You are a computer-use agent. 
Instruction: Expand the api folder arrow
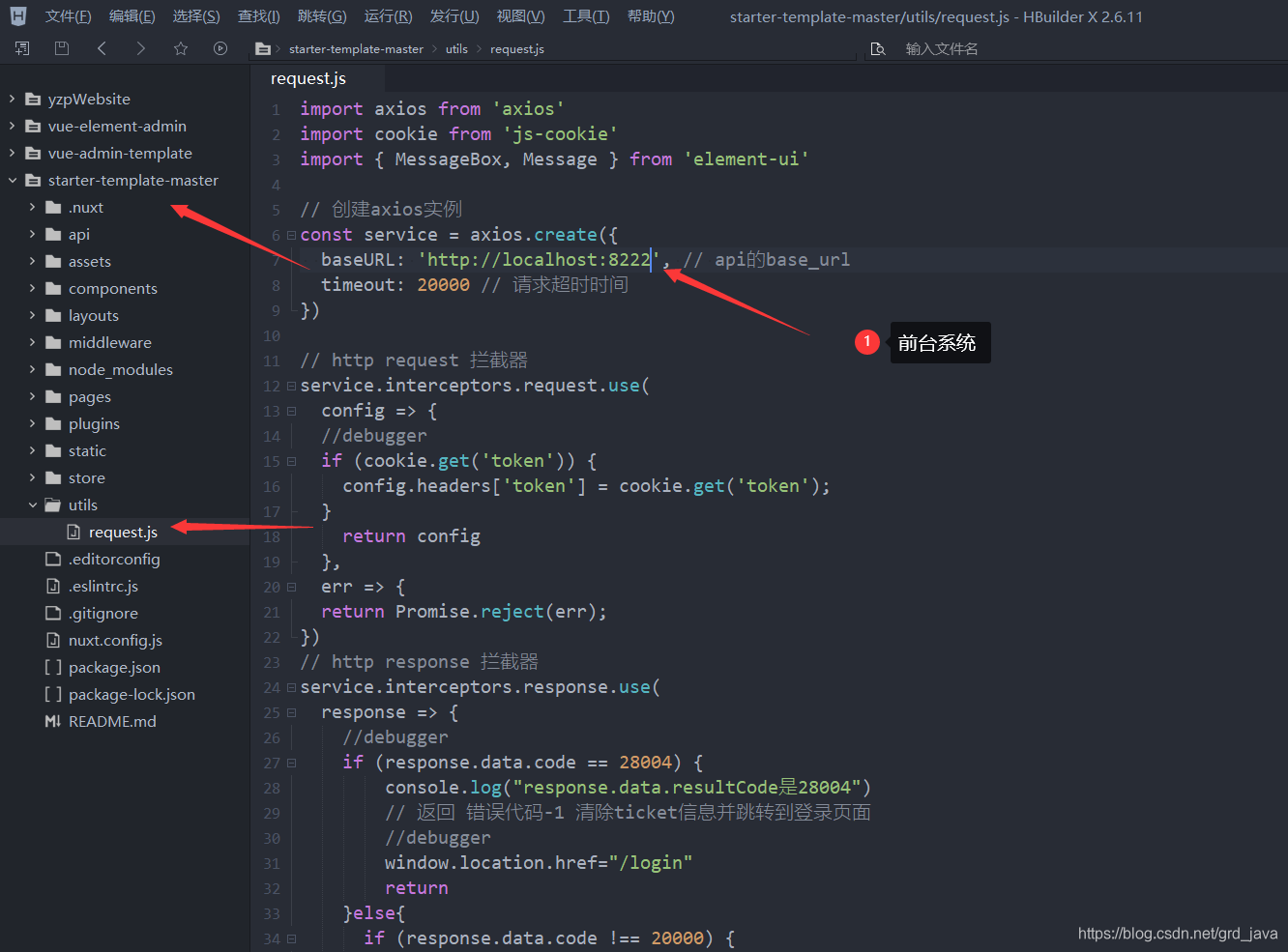pyautogui.click(x=32, y=234)
